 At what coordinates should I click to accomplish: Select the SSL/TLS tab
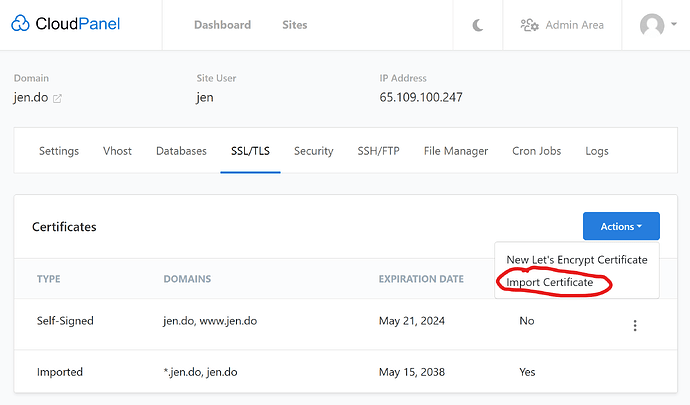click(250, 151)
